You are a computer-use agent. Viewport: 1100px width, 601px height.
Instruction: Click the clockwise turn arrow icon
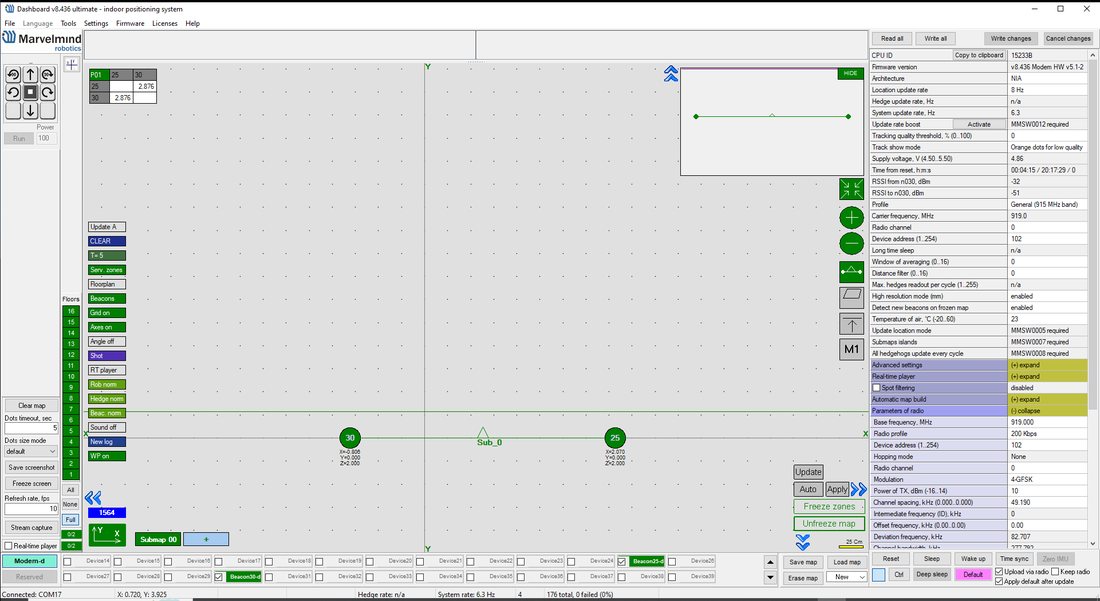pyautogui.click(x=47, y=92)
